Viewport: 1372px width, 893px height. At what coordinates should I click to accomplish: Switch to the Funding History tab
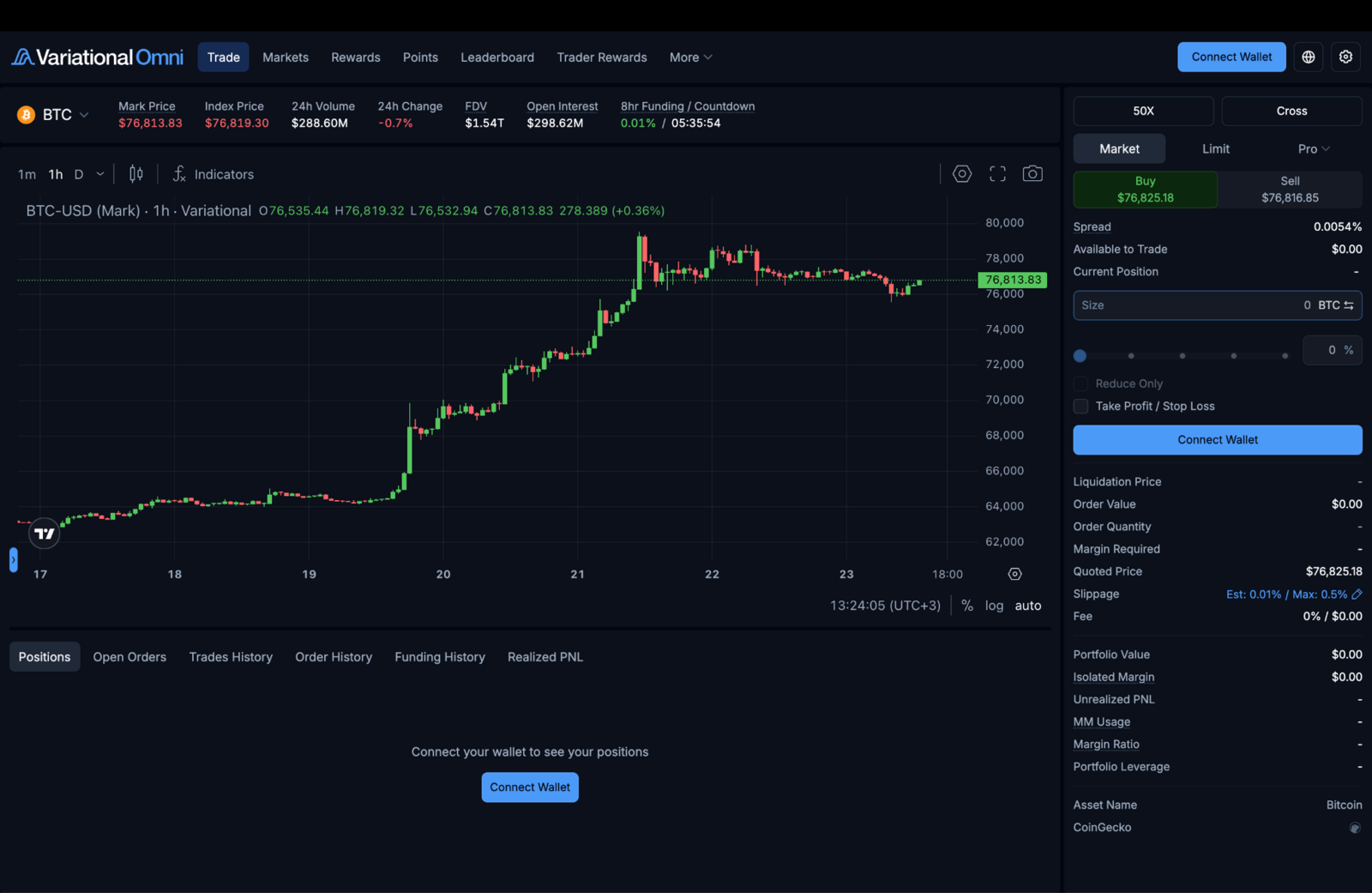point(440,657)
